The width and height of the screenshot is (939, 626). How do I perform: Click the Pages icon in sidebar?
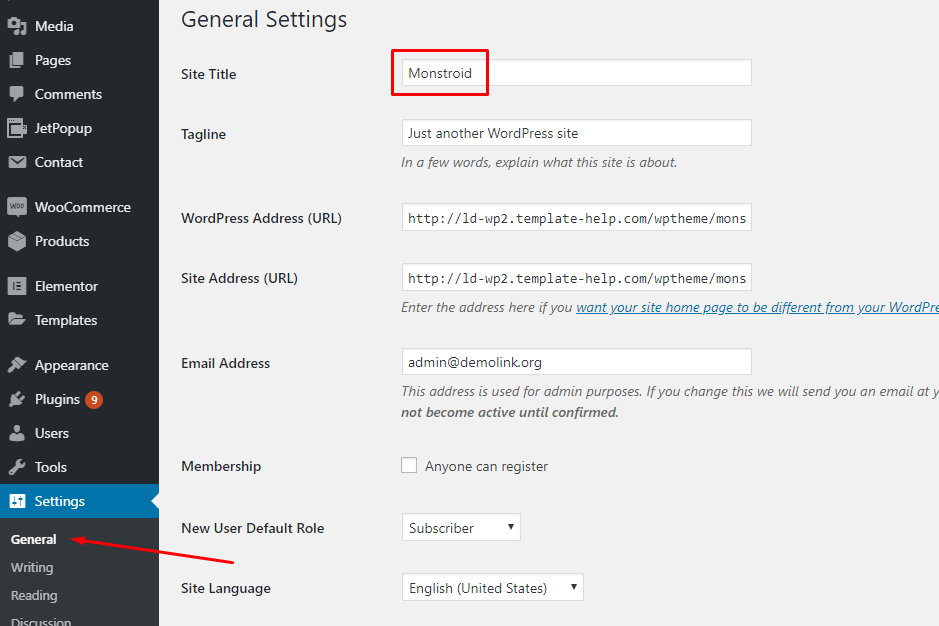coord(17,60)
